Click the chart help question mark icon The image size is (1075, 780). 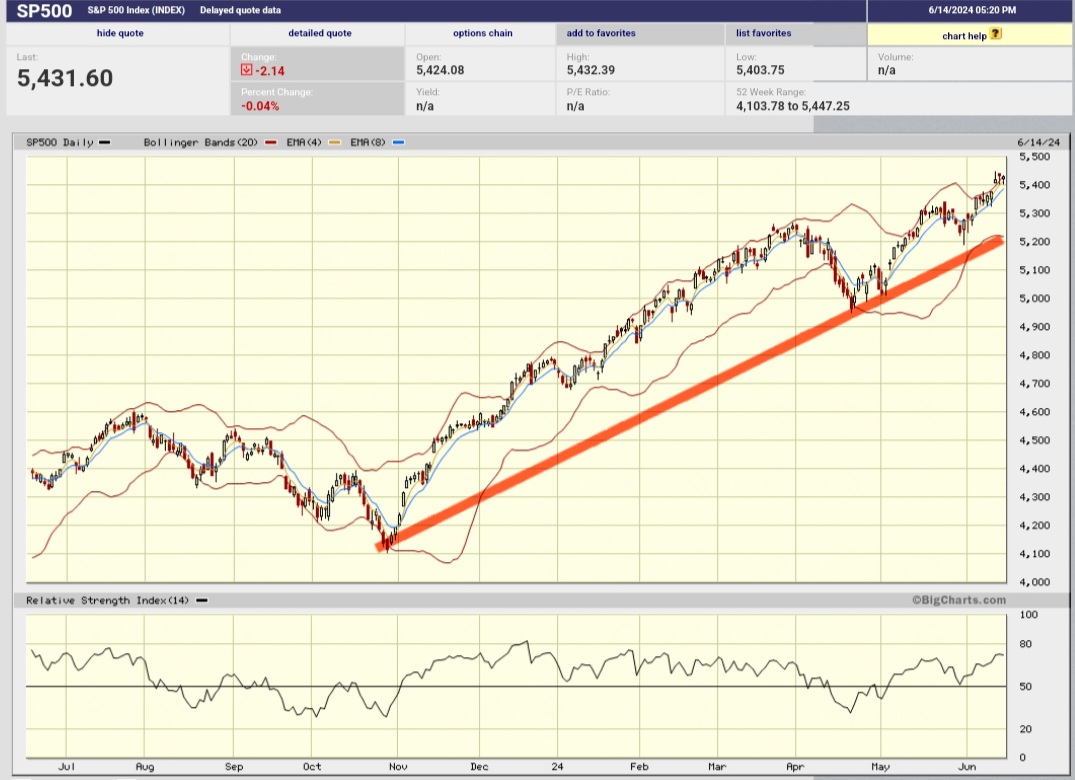[x=993, y=35]
